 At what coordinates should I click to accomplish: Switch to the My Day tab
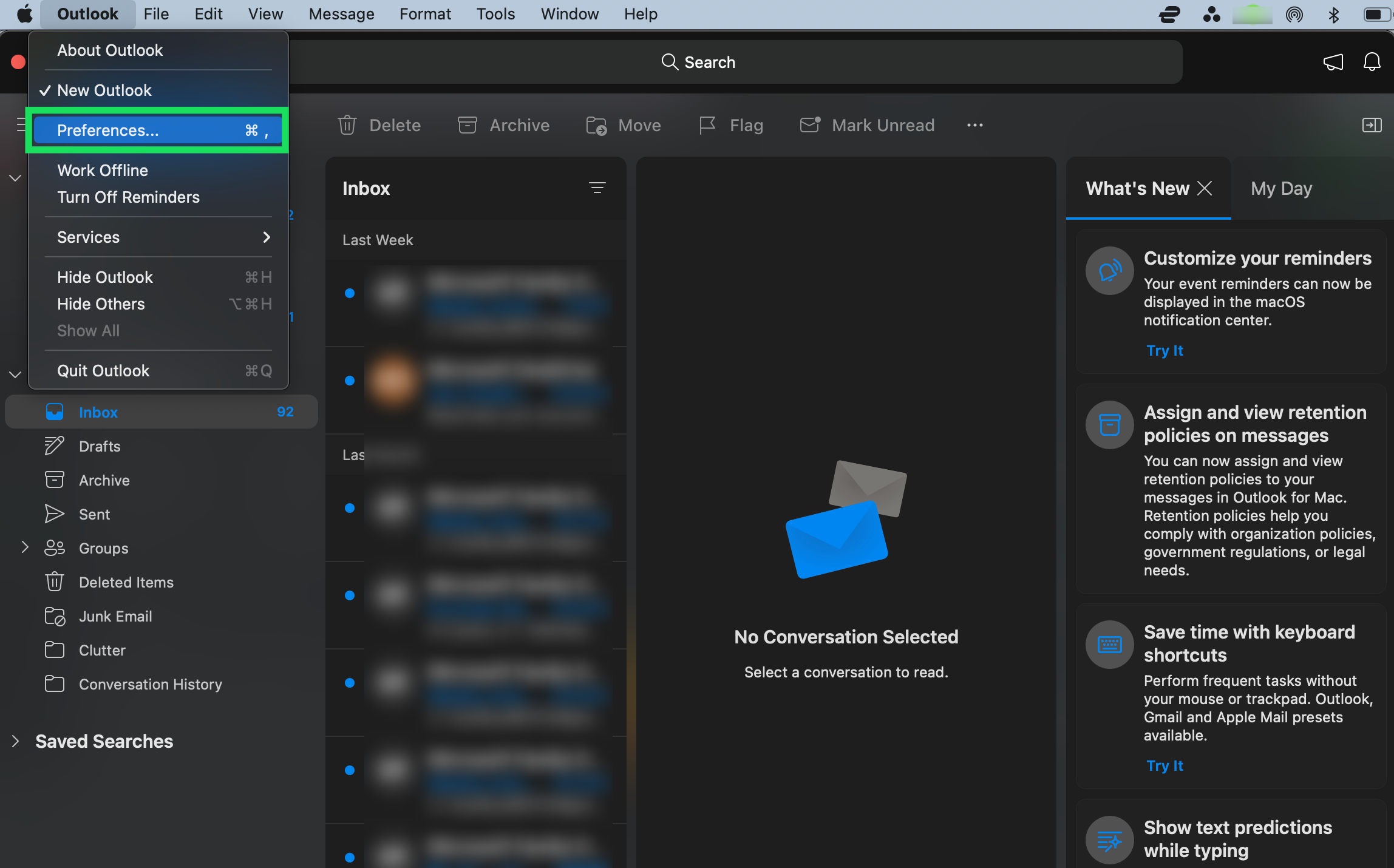click(1281, 189)
